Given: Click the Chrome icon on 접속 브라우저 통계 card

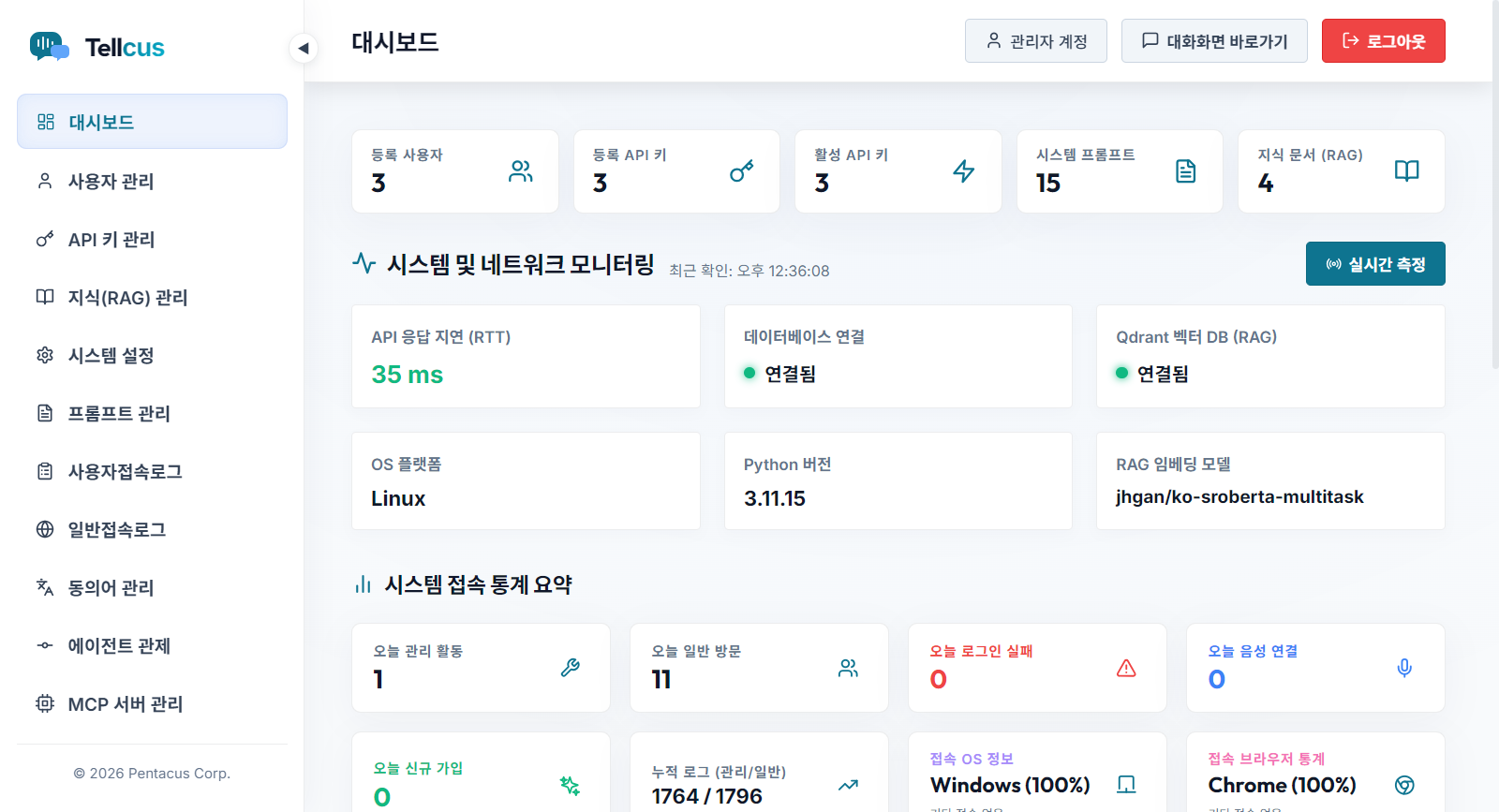Looking at the screenshot, I should (1404, 785).
